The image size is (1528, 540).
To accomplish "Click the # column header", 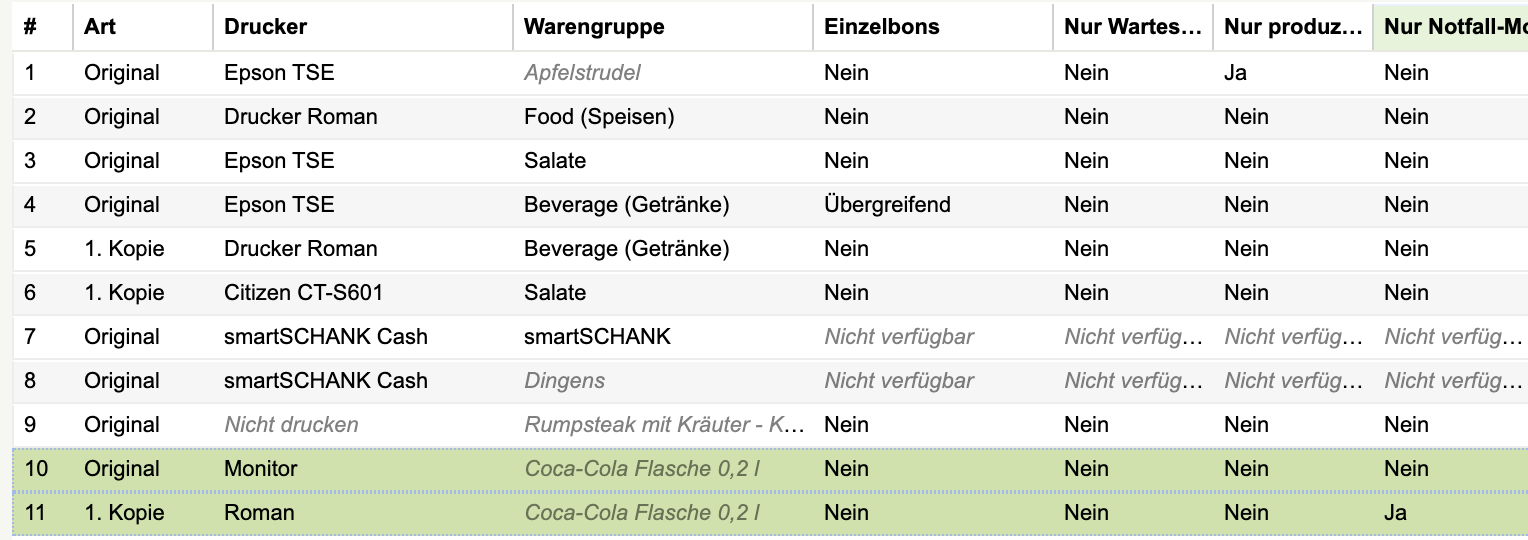I will 42,27.
